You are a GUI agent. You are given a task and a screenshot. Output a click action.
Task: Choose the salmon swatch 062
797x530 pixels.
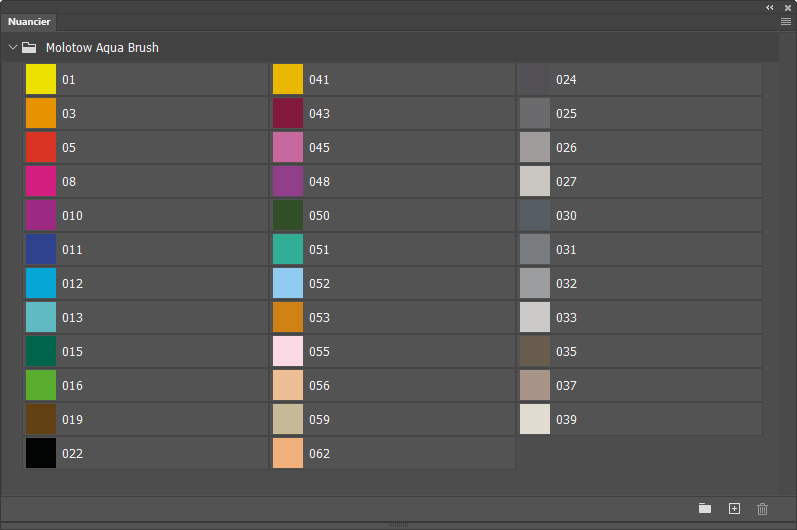288,453
